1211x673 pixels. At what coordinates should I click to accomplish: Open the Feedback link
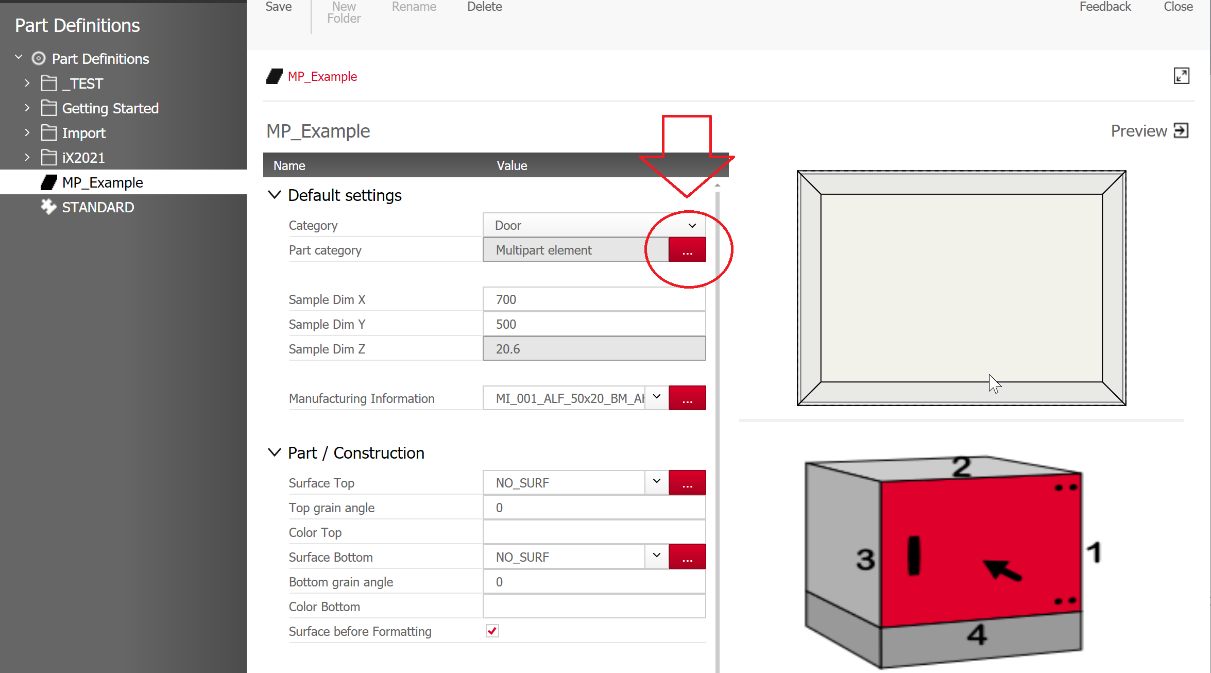pyautogui.click(x=1105, y=7)
